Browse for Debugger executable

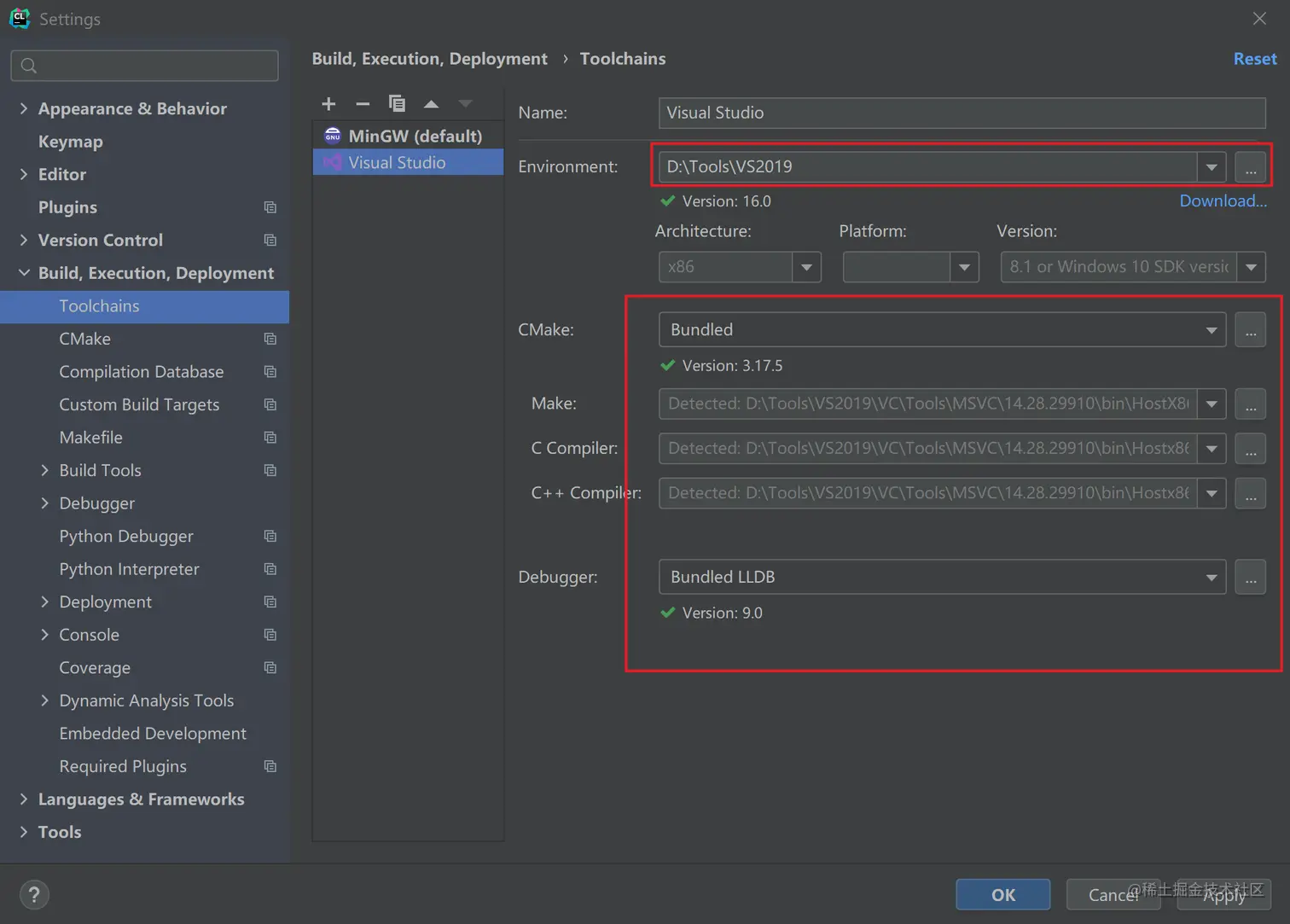(x=1250, y=578)
